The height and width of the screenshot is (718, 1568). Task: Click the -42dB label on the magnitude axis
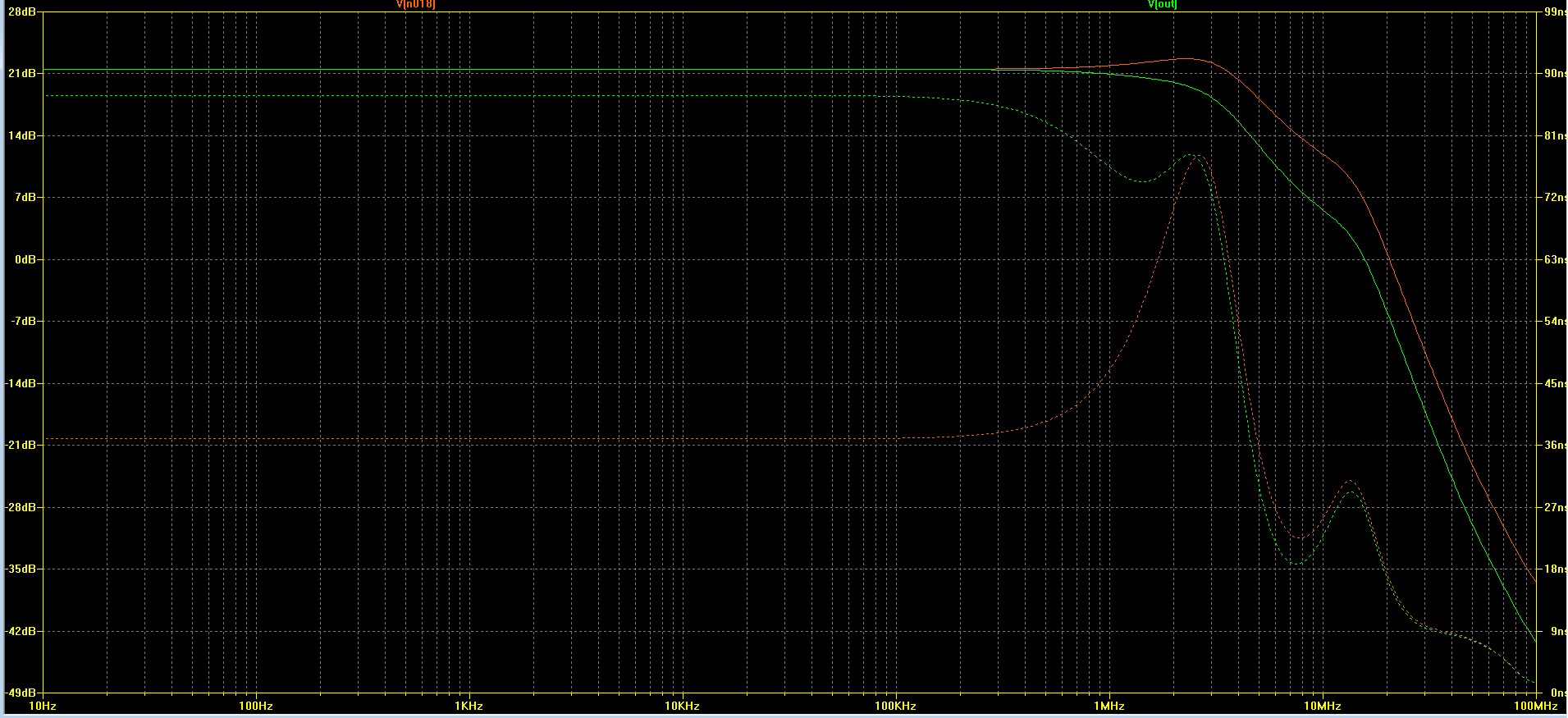pos(21,631)
